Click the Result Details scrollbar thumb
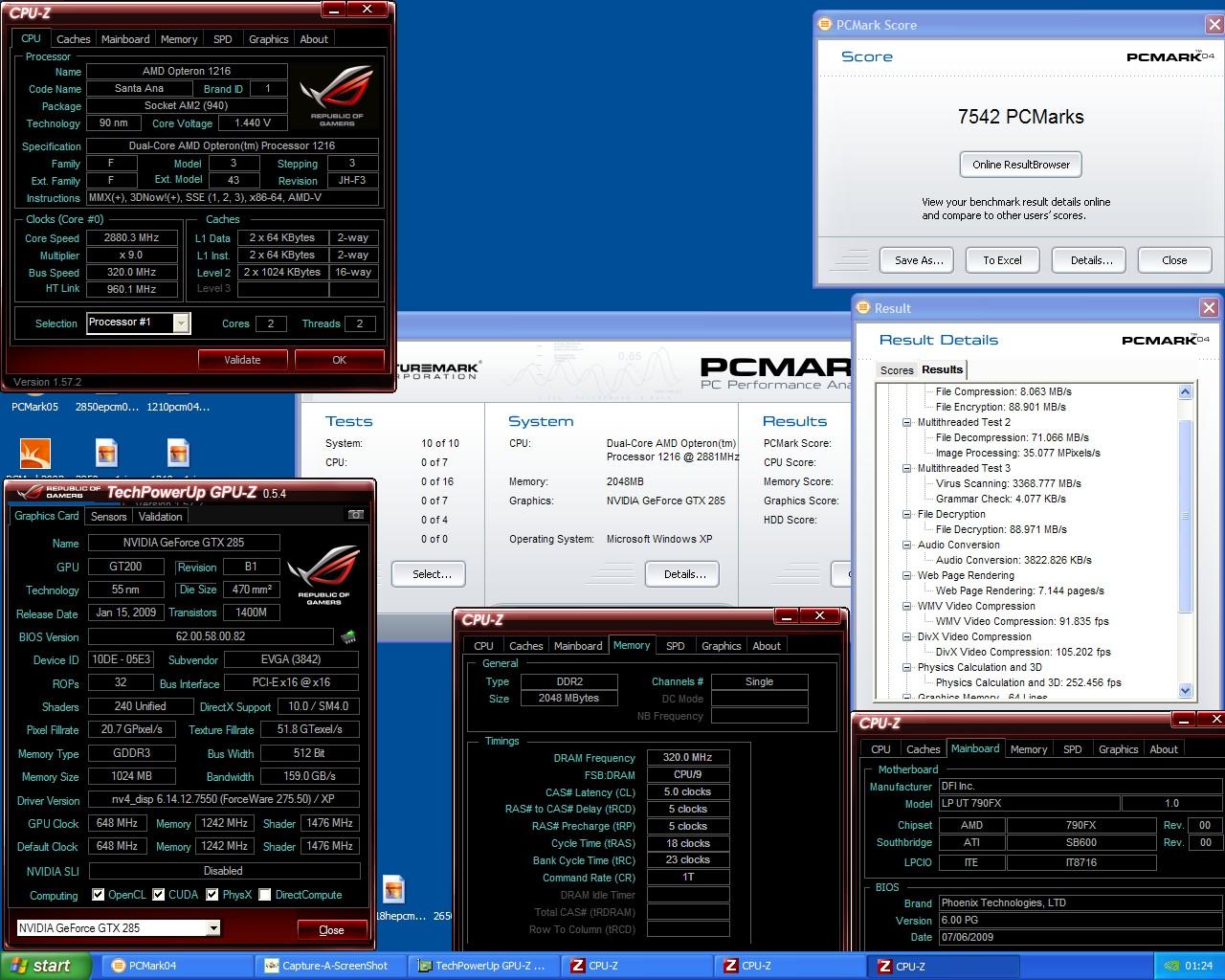This screenshot has height=980, width=1225. click(x=1185, y=517)
